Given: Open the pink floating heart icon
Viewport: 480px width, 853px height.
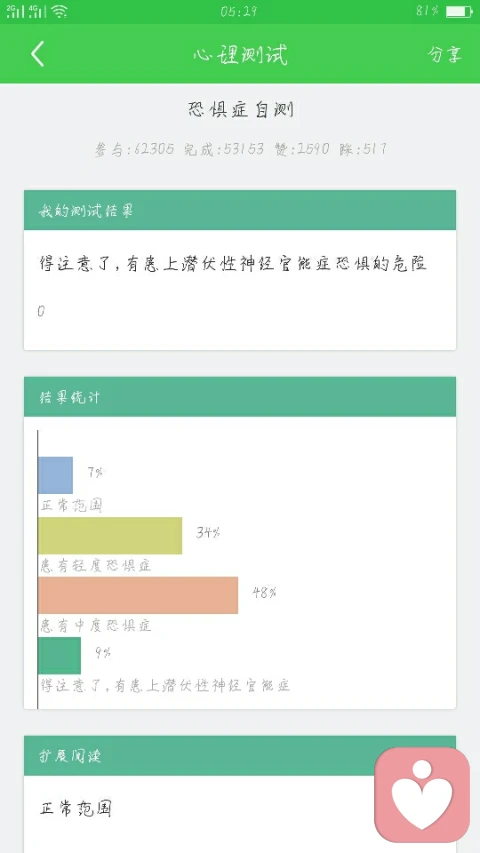Looking at the screenshot, I should [x=422, y=794].
